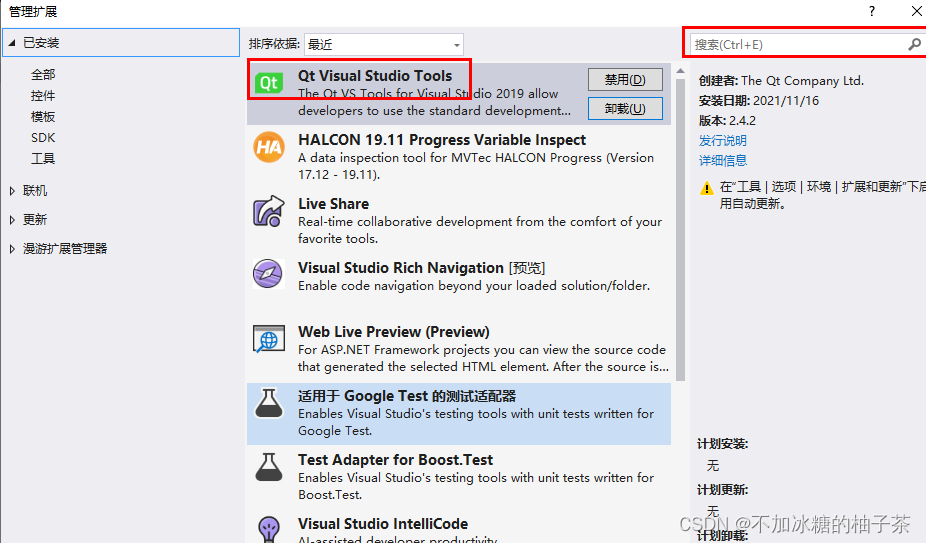This screenshot has height=543, width=926.
Task: Collapse the 已安装 category
Action: [12, 43]
